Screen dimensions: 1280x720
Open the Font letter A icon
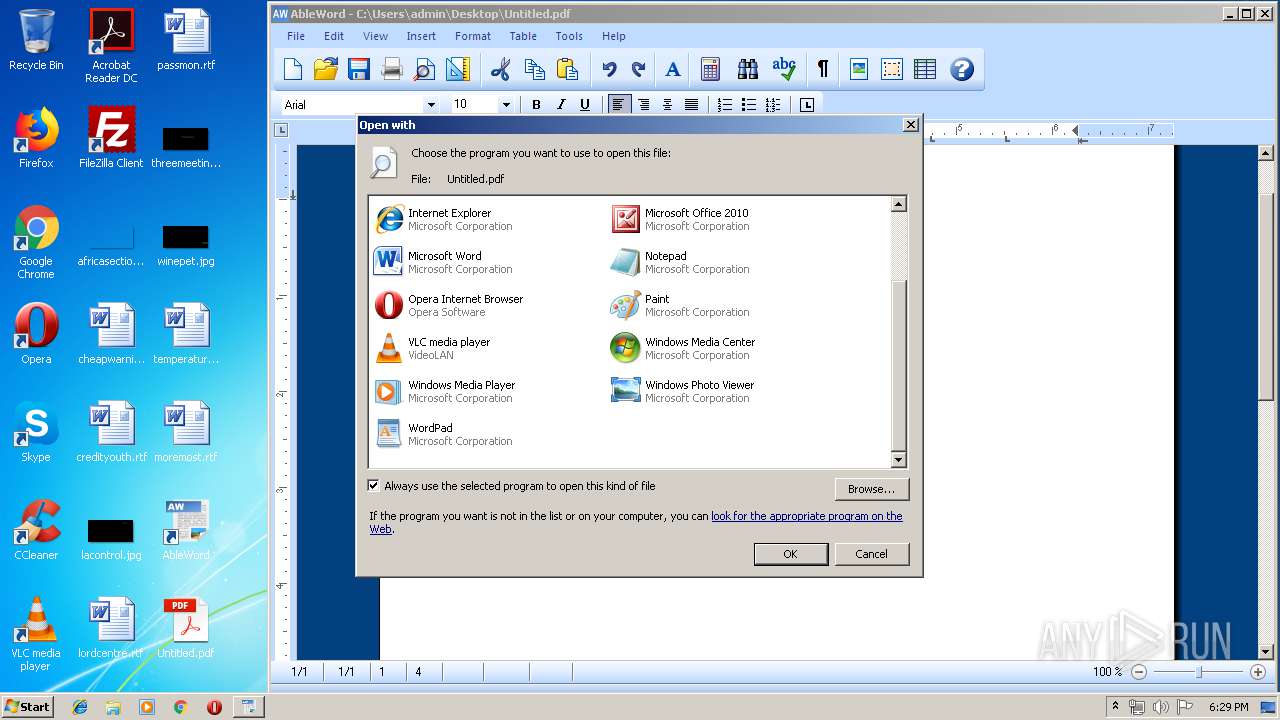pos(673,69)
